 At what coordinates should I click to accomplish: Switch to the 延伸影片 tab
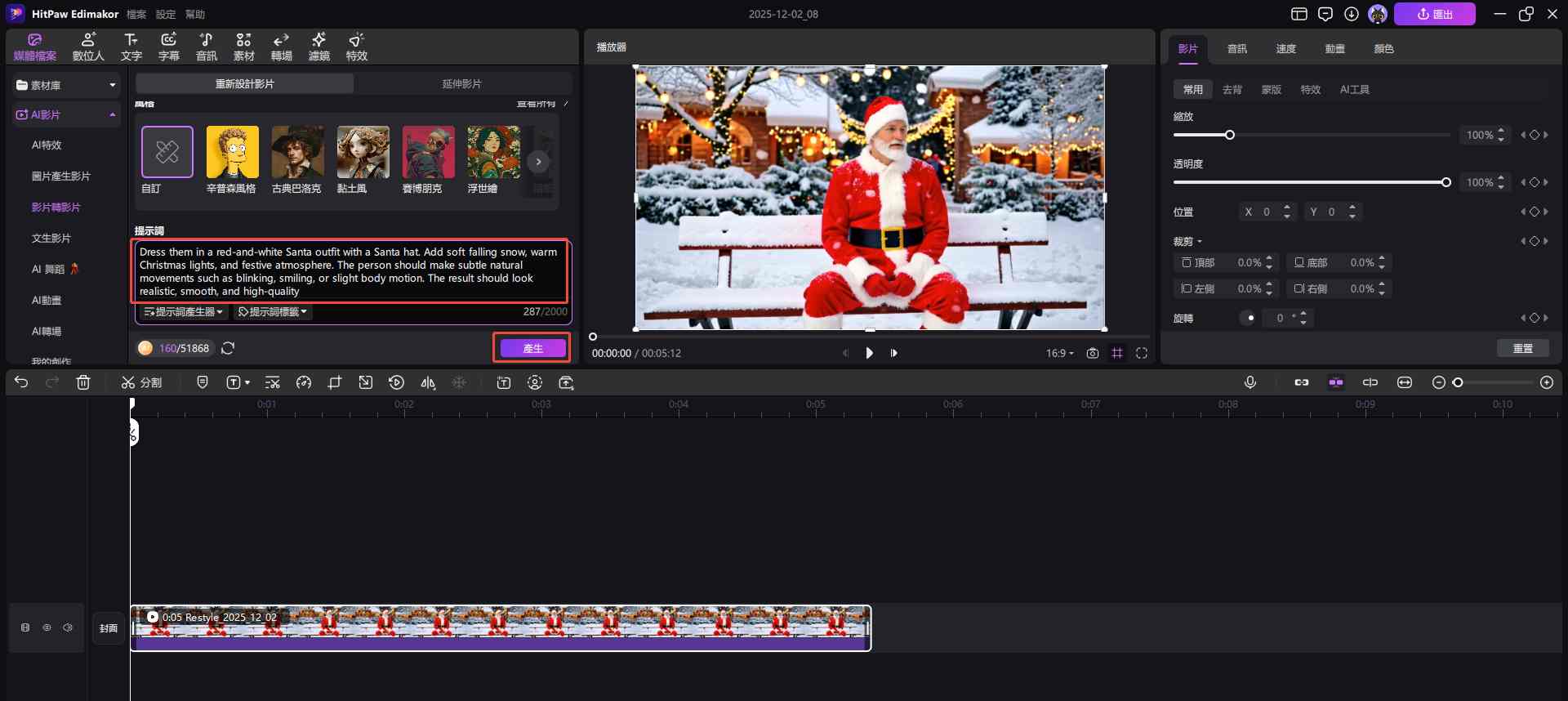(461, 84)
